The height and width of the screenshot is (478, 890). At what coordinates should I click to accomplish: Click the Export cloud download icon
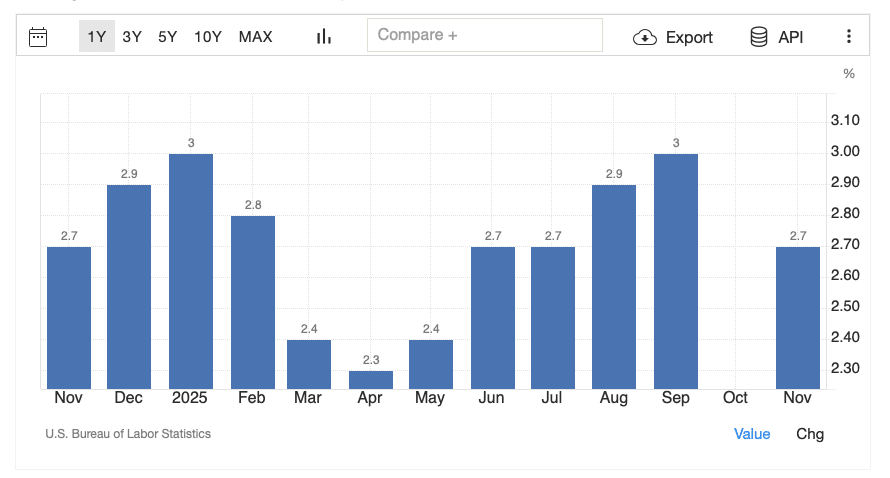645,37
